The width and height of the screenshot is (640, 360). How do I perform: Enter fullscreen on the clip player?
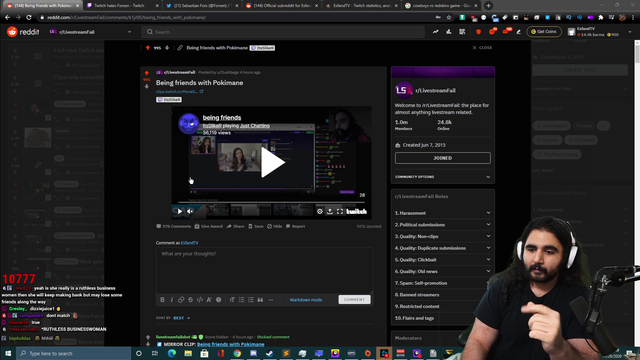pyautogui.click(x=340, y=211)
